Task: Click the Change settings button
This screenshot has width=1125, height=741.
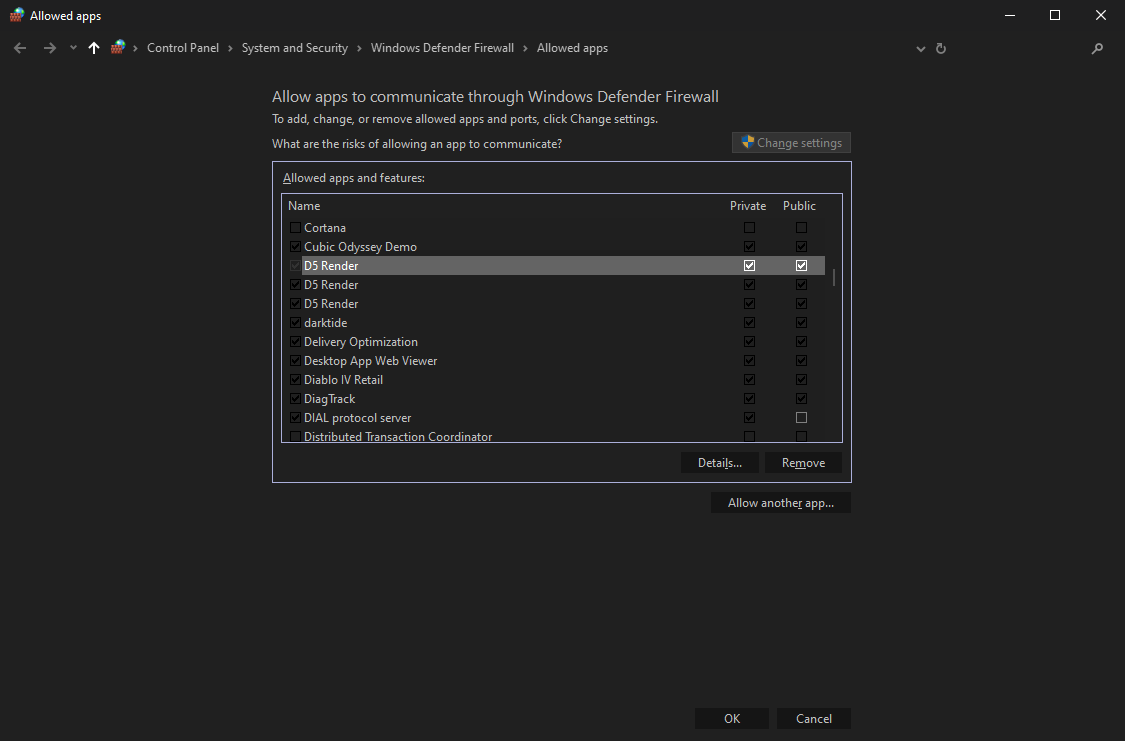Action: pos(791,143)
